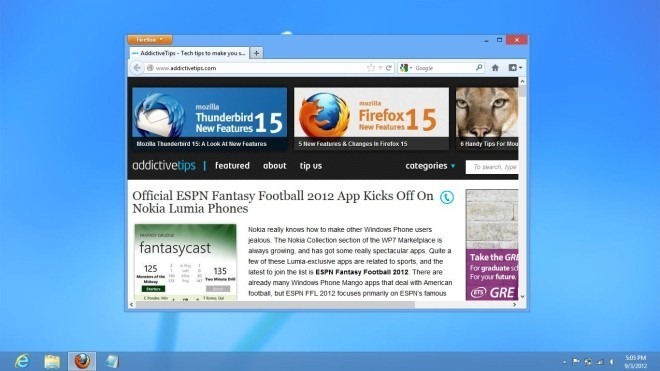Launch Internet Explorer from the taskbar
This screenshot has width=660, height=371.
(22, 361)
